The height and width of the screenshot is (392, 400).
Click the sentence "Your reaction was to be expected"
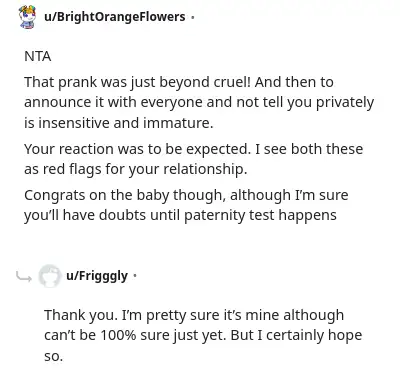(137, 149)
